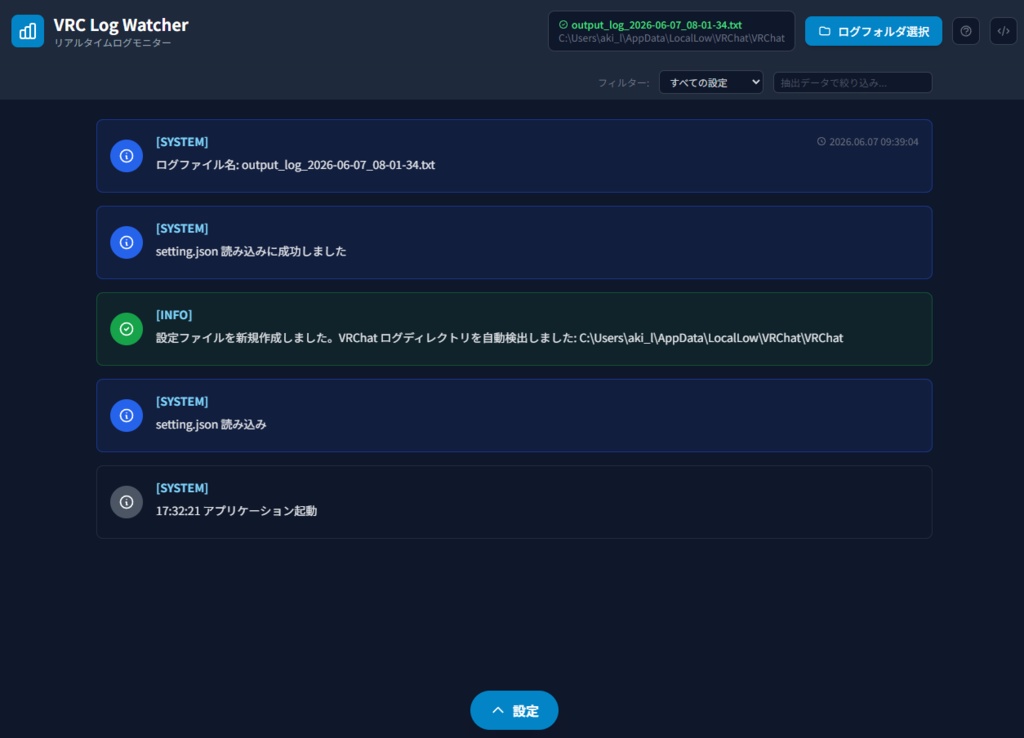Click the VRC Log Watcher bar-chart logo

[27, 31]
